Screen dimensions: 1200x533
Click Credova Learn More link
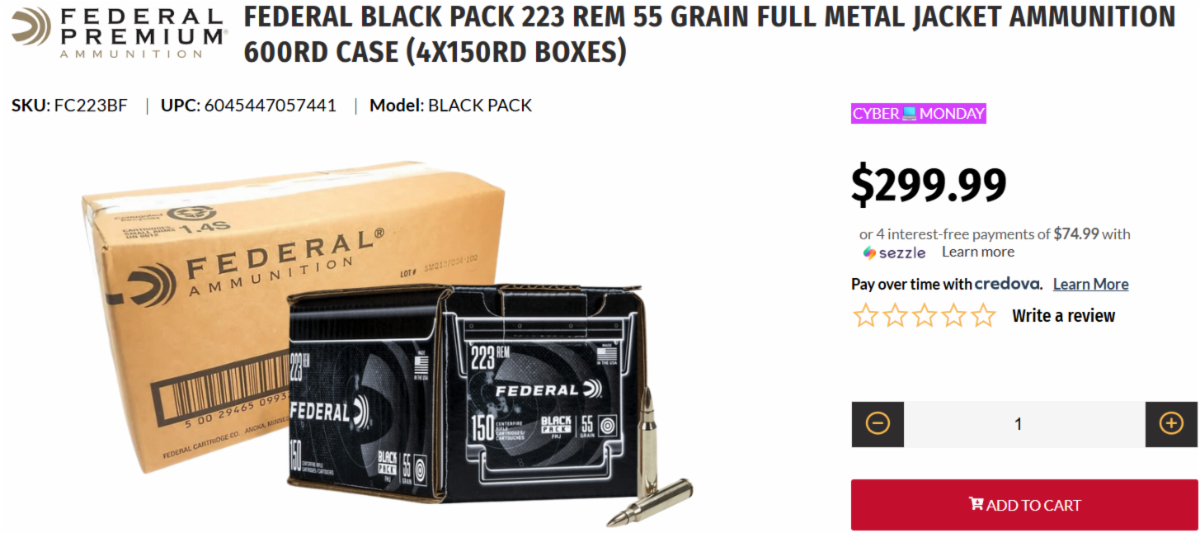[x=1090, y=284]
